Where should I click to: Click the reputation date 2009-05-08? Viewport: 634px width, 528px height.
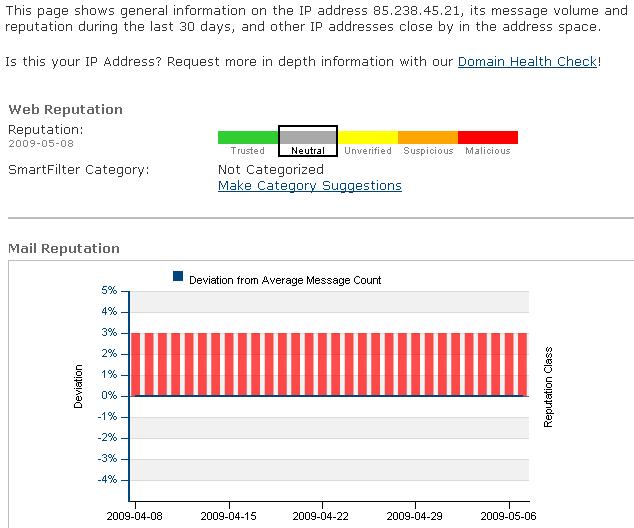tap(41, 144)
